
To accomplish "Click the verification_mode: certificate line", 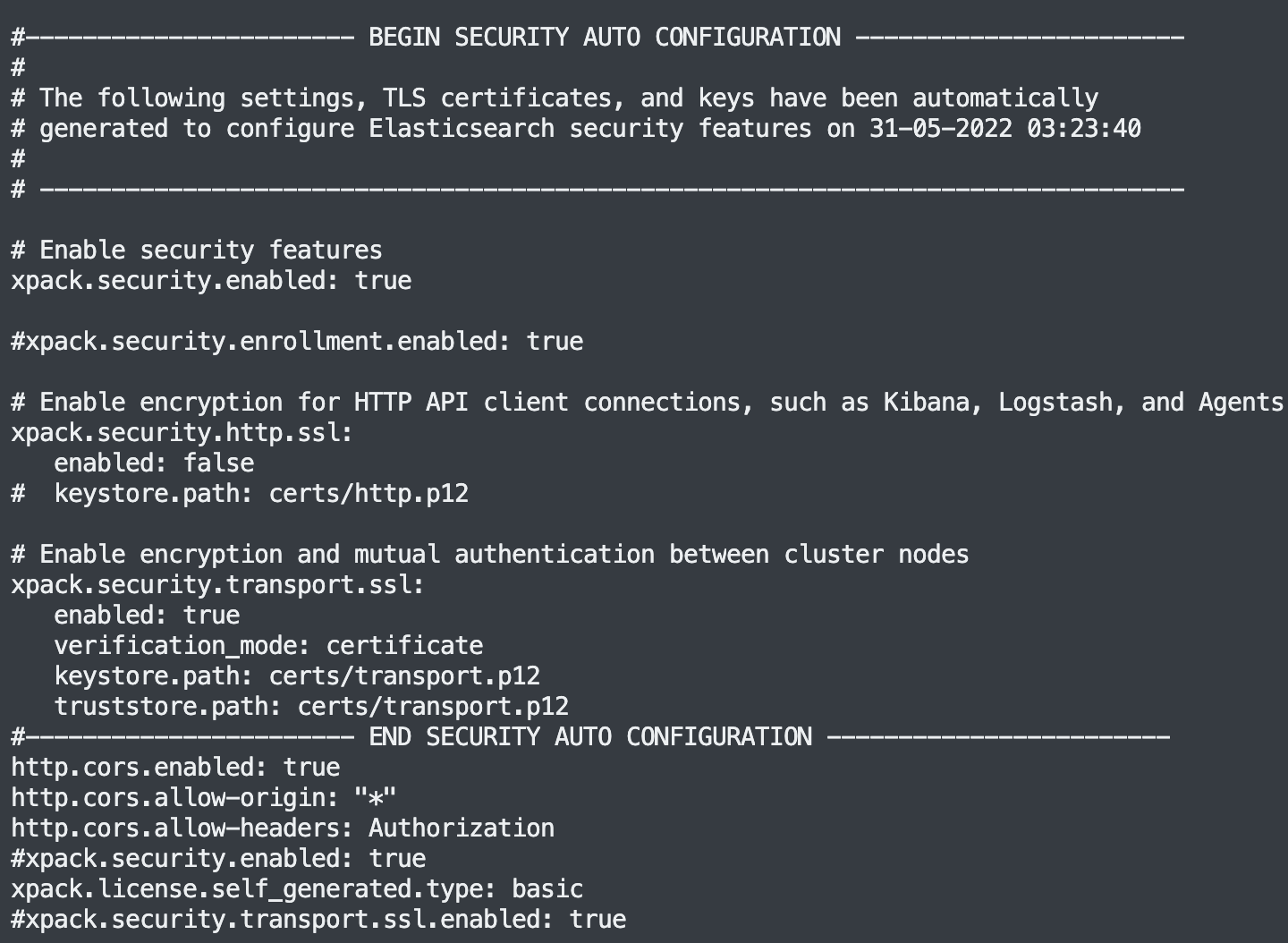I will point(268,646).
